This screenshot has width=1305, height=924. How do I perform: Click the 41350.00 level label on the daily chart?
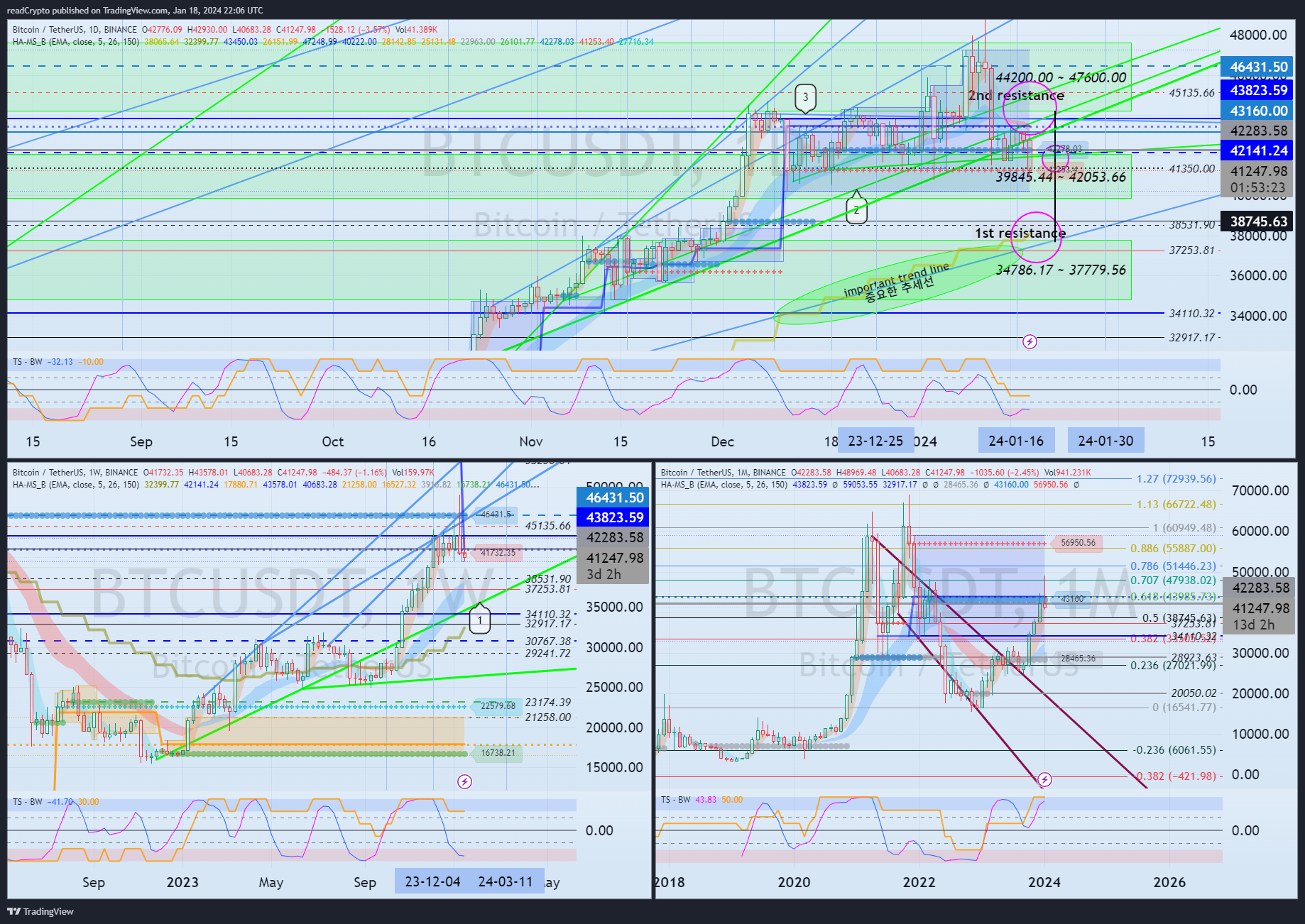(x=1192, y=169)
